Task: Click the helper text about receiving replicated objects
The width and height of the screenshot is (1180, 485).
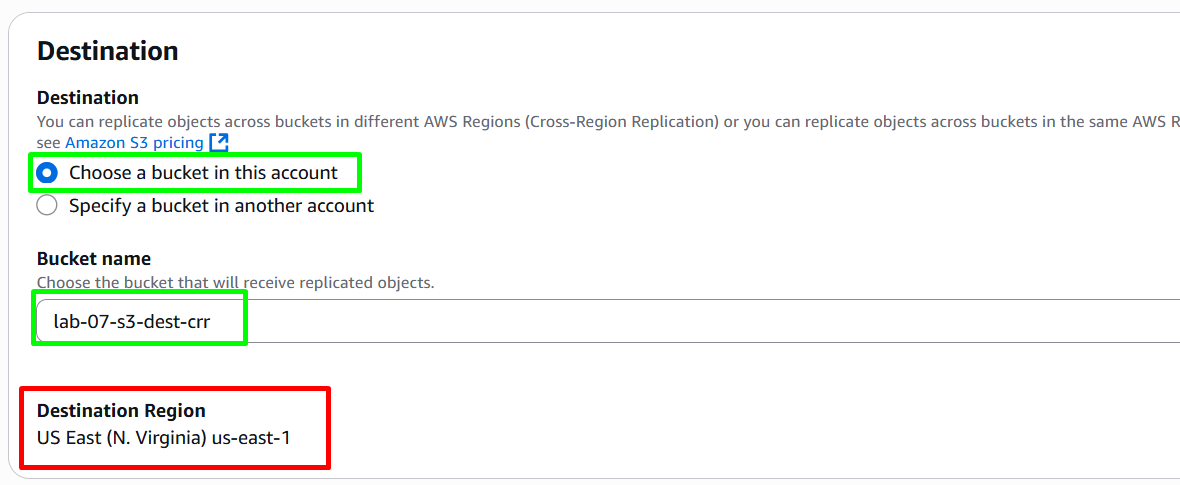Action: click(x=236, y=283)
